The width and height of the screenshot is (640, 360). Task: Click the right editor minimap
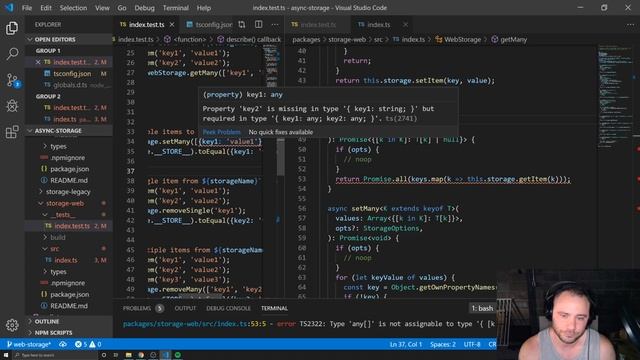(x=614, y=96)
